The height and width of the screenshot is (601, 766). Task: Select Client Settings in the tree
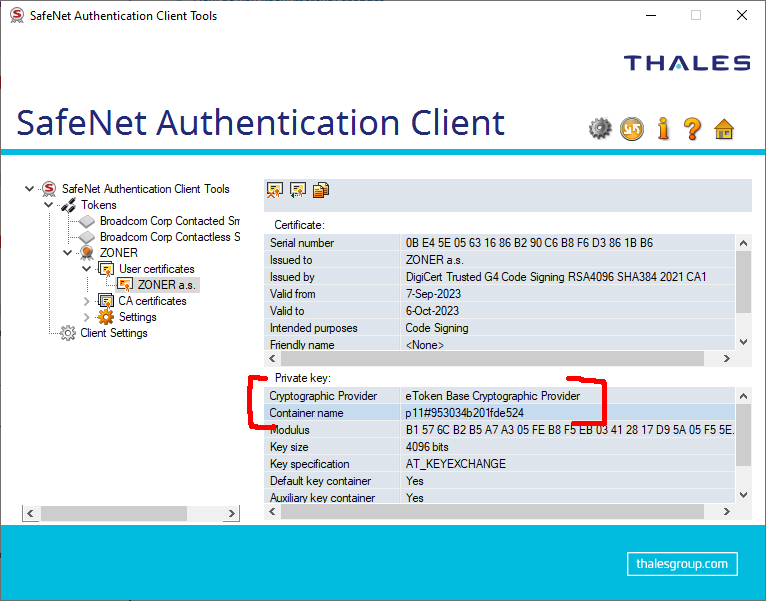(113, 333)
